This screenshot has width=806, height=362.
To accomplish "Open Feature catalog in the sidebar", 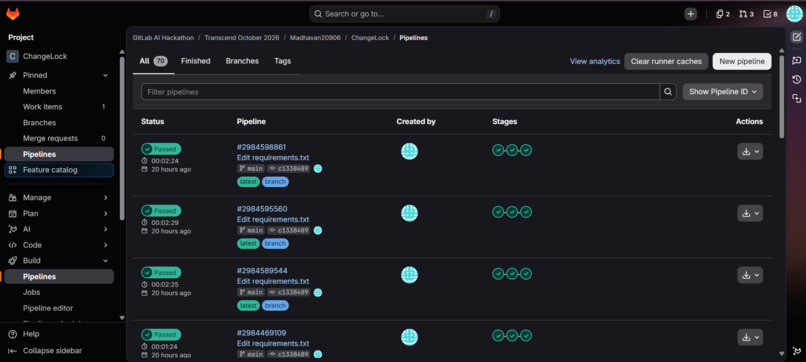I will 59,170.
